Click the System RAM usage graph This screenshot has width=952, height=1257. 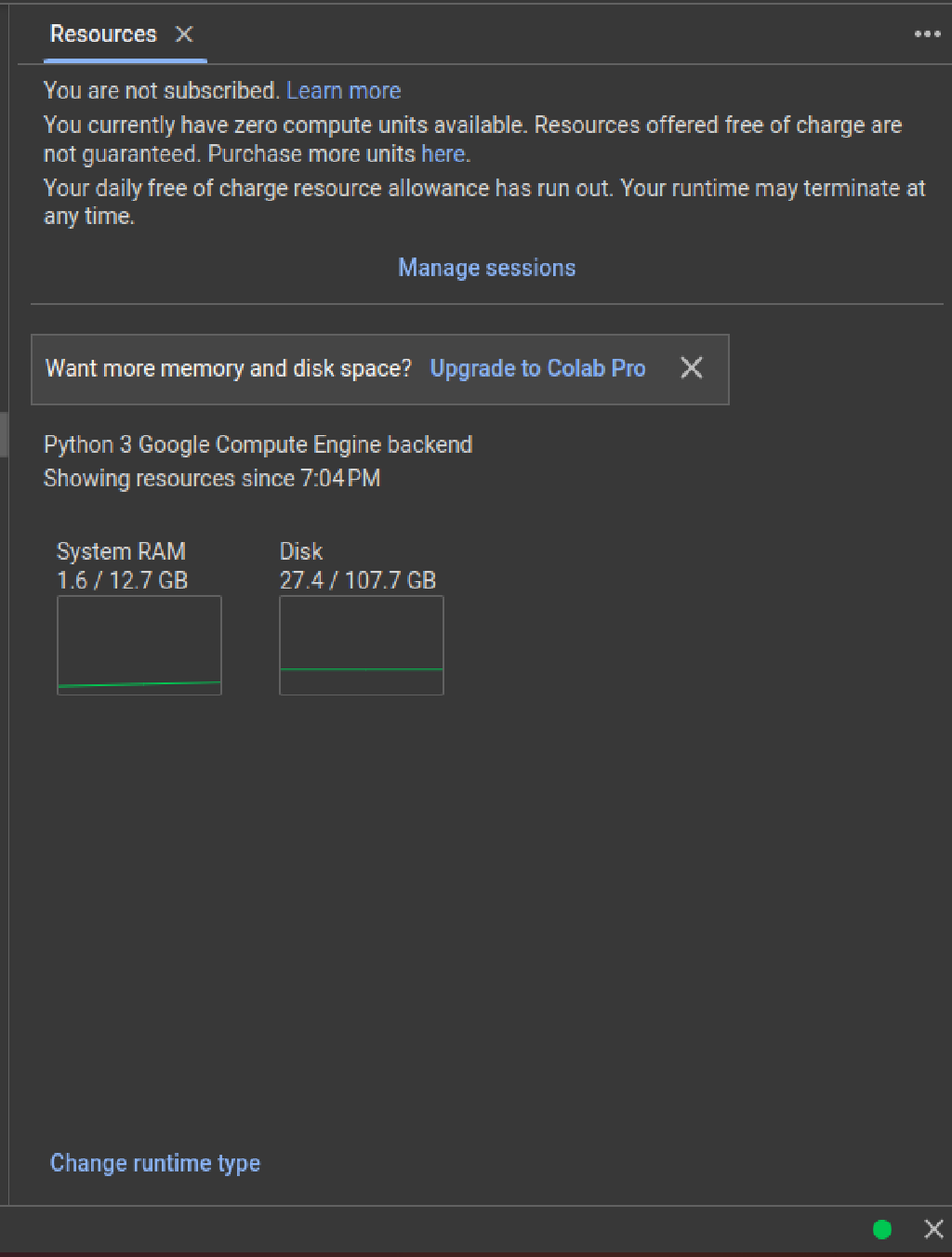pyautogui.click(x=139, y=645)
